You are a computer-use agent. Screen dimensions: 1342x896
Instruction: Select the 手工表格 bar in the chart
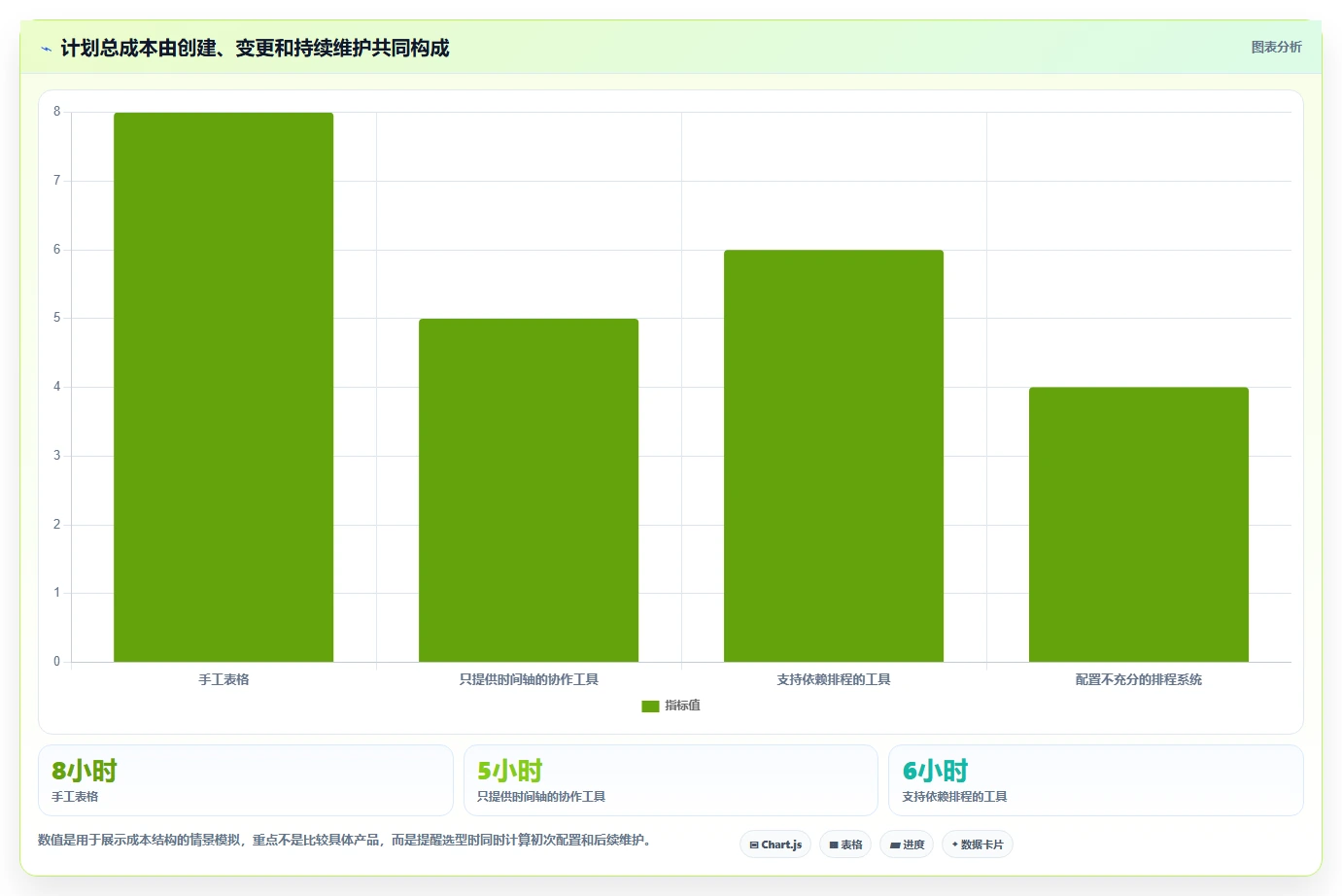(x=224, y=387)
